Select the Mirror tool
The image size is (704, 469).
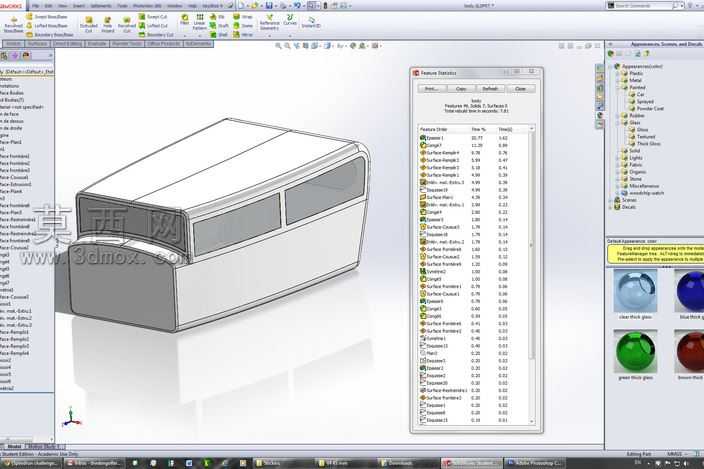point(243,35)
